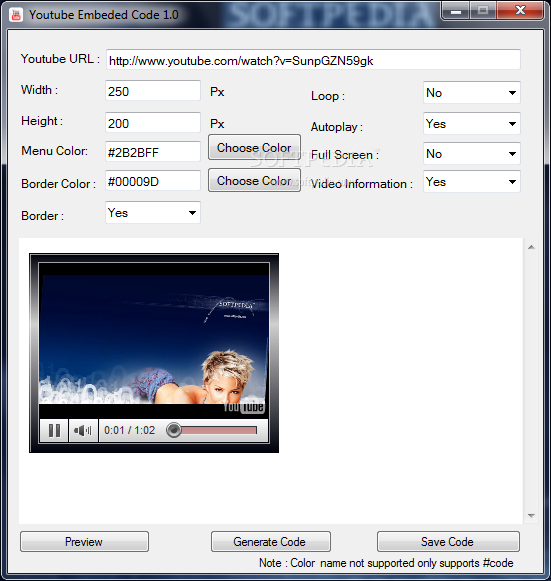
Task: Open the Loop dropdown
Action: click(x=472, y=93)
